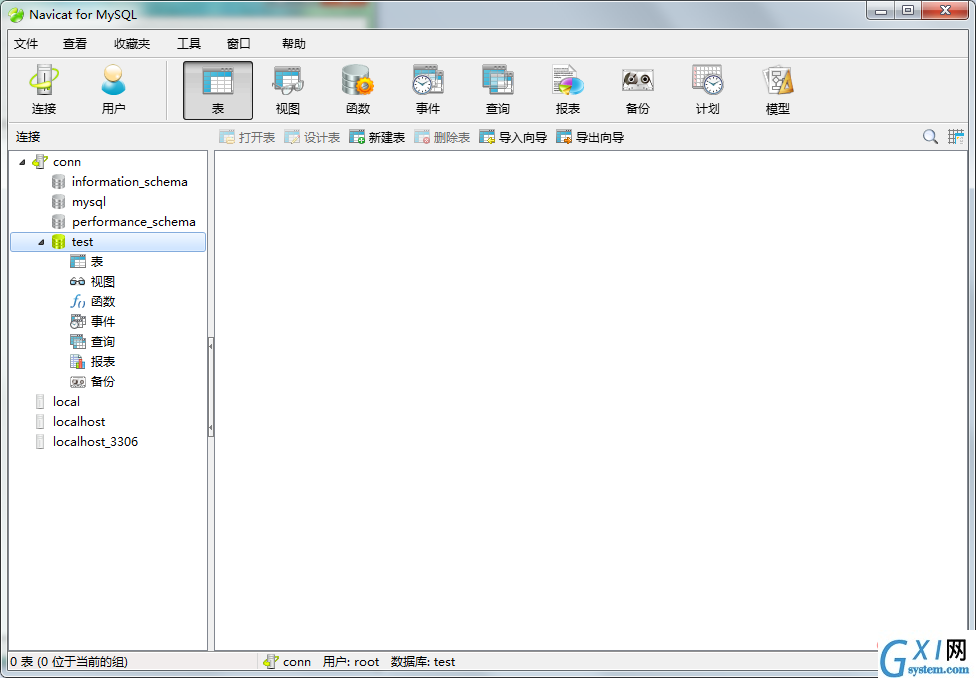
Task: Select 备份 node under test database
Action: (x=103, y=381)
